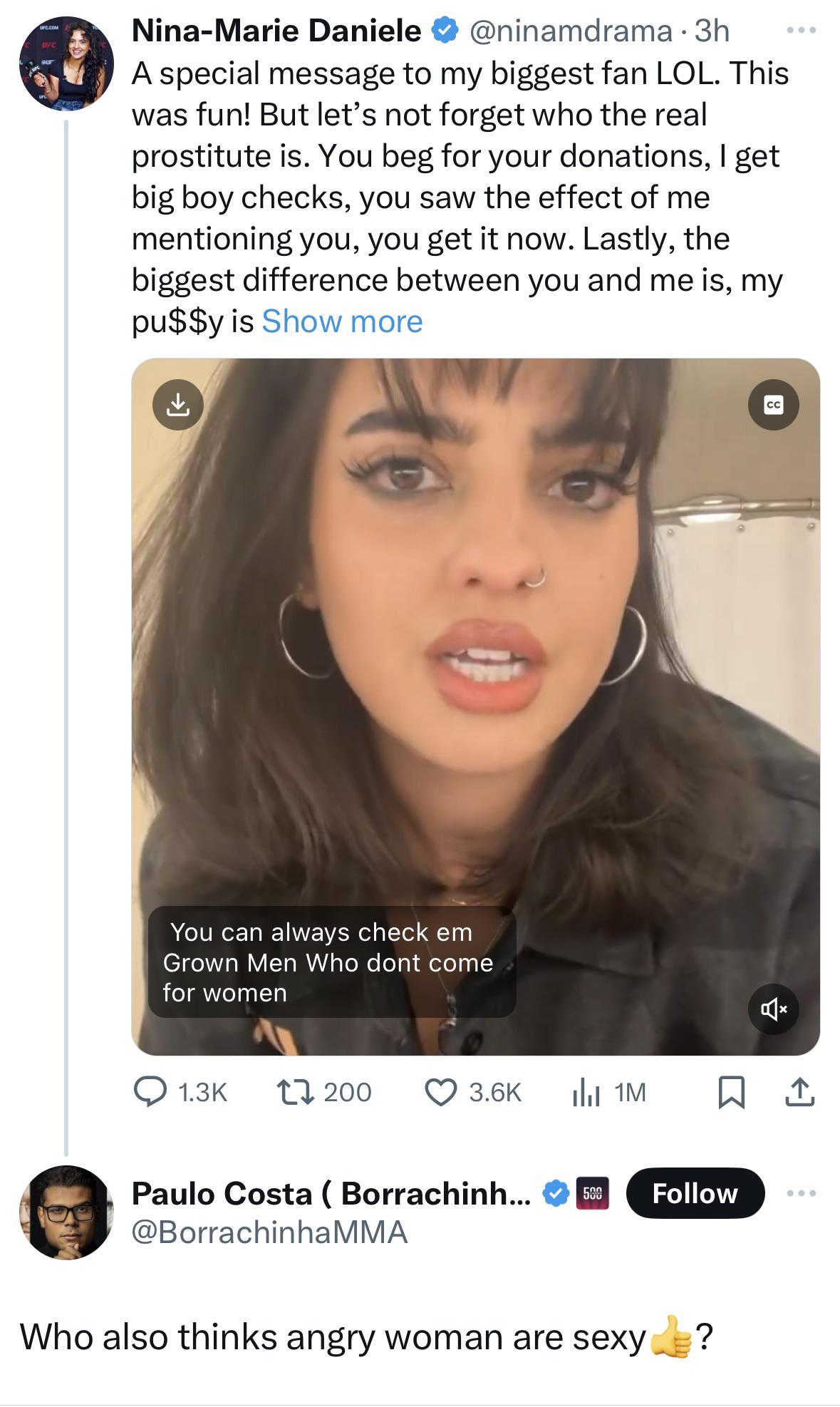The width and height of the screenshot is (840, 1407).
Task: Click the download icon on the video
Action: 178,405
